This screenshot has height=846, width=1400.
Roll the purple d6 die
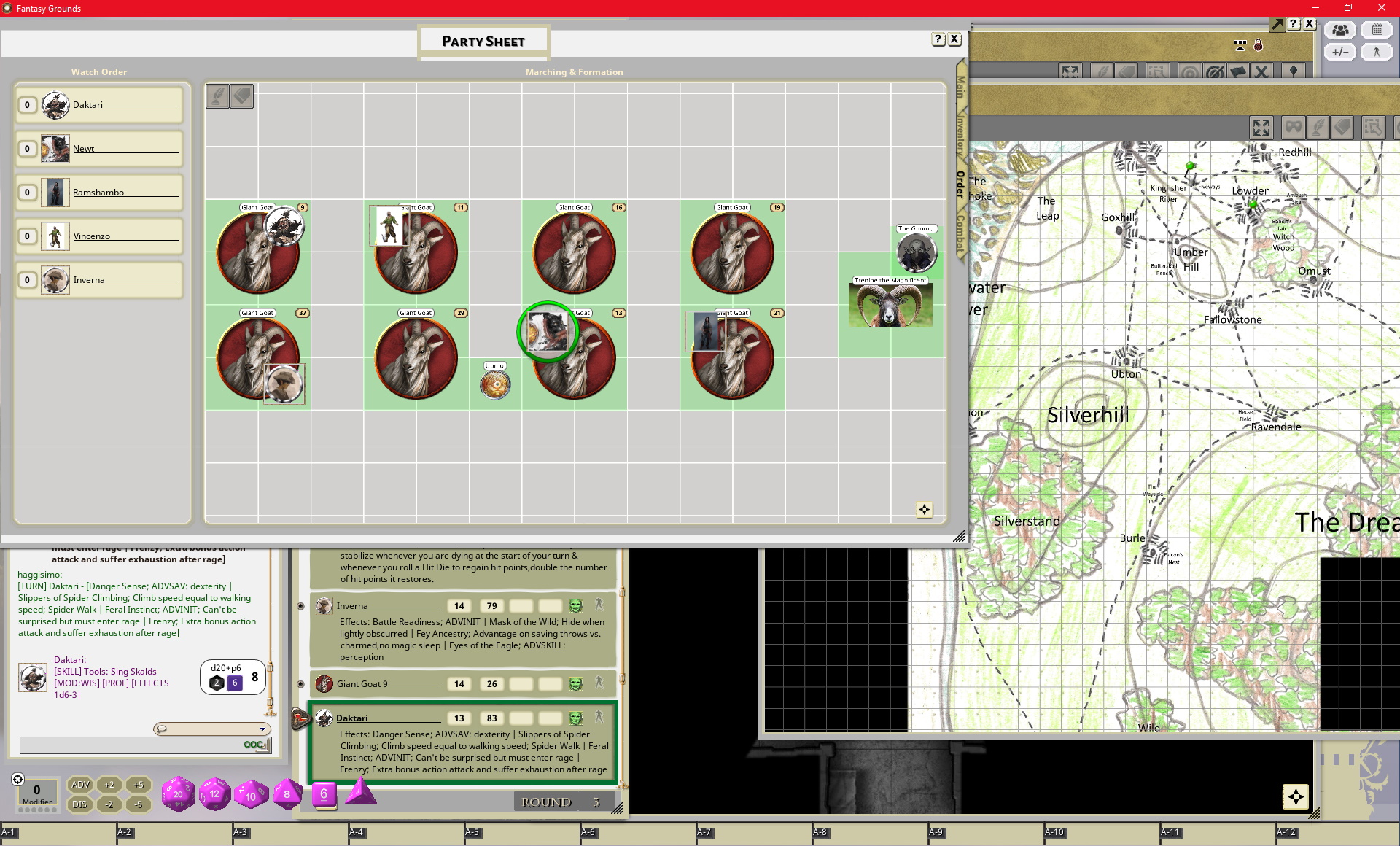[324, 794]
